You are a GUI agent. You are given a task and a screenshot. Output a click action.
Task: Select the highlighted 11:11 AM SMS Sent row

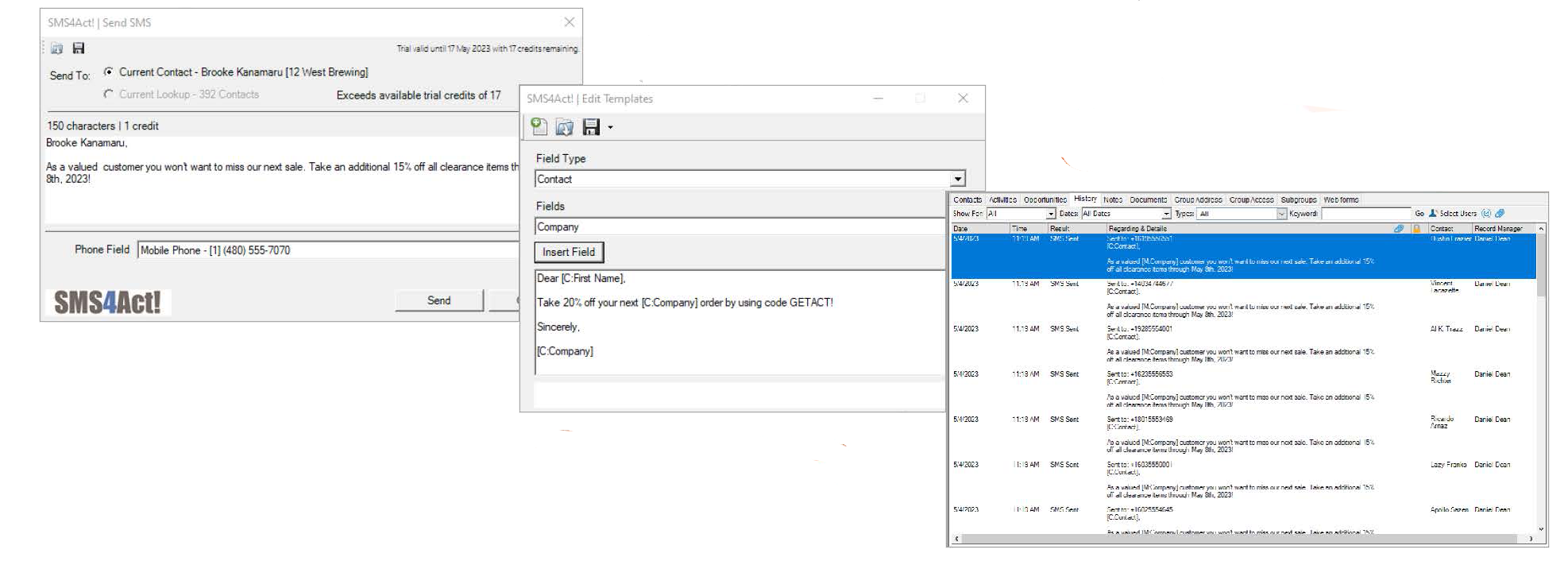click(1243, 256)
